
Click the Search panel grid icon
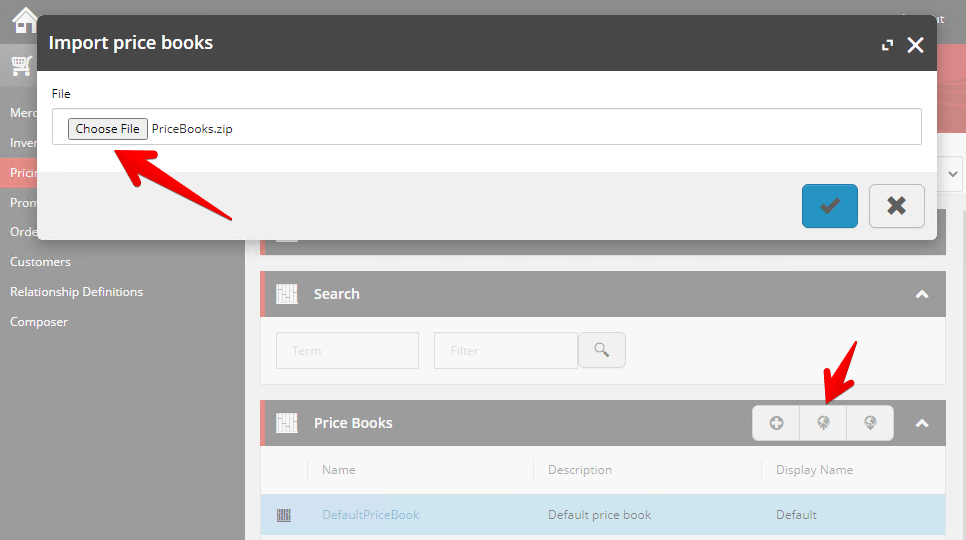286,294
